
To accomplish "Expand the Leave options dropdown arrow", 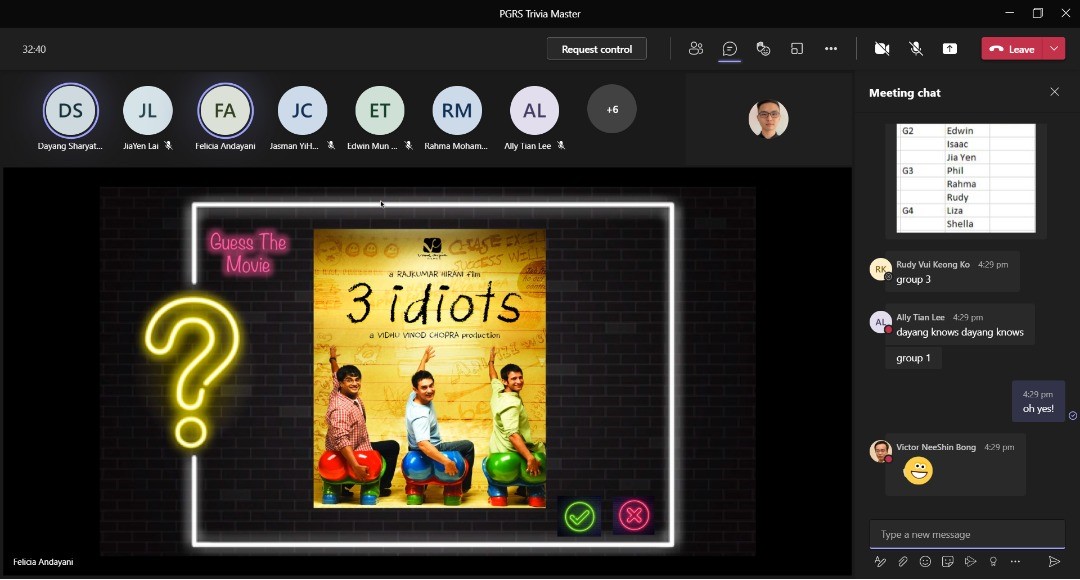I will pos(1055,49).
